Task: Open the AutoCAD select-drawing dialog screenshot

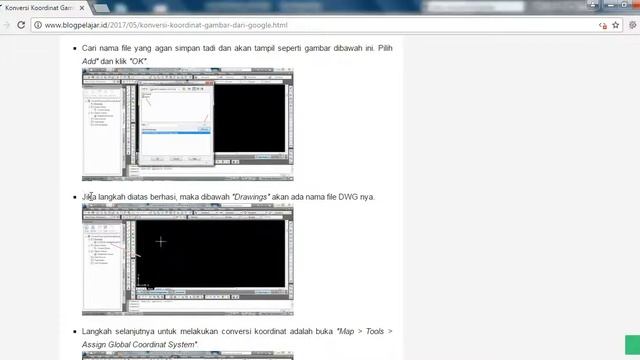Action: (188, 124)
